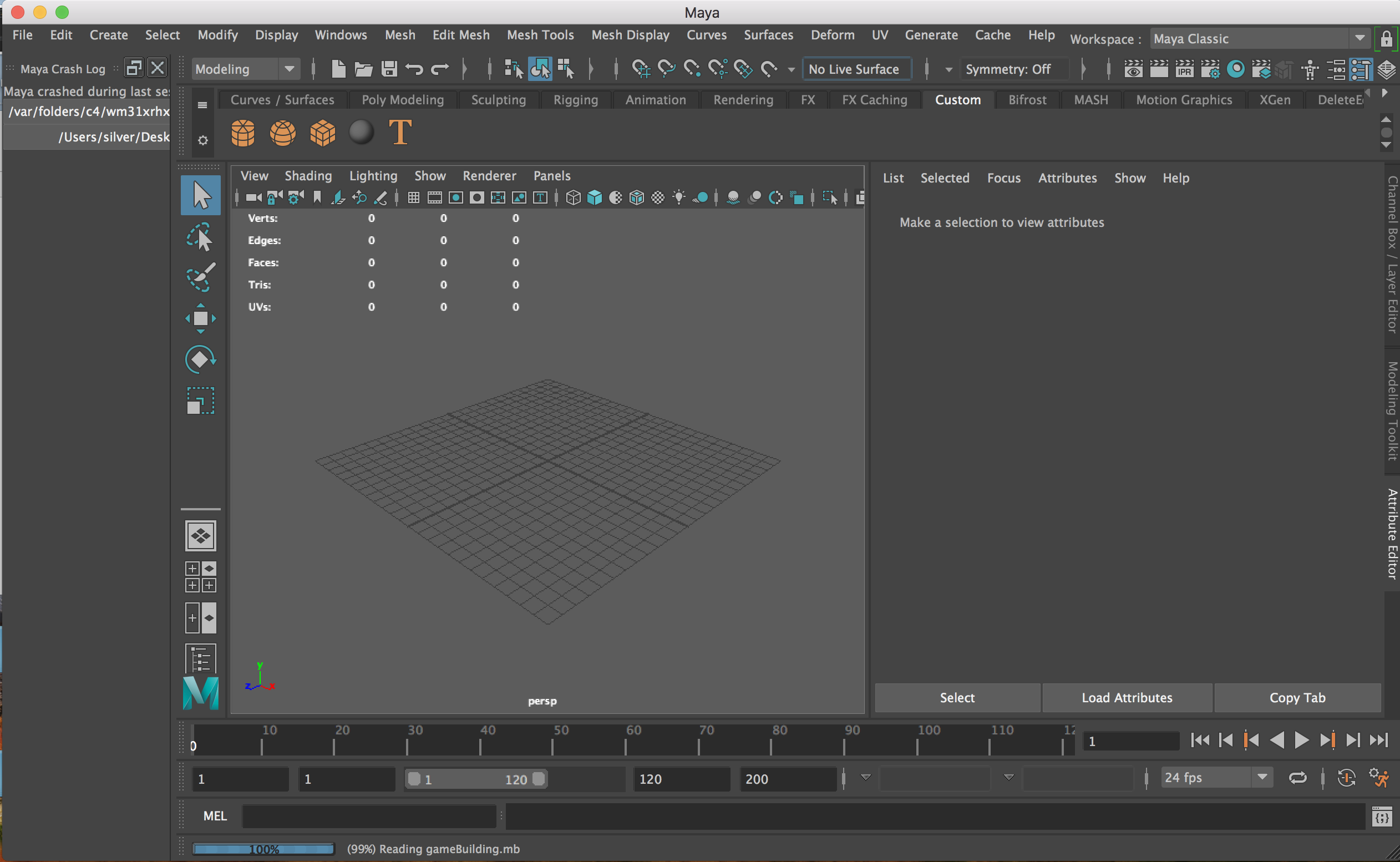Open the 24 fps playback speed dropdown

1261,777
